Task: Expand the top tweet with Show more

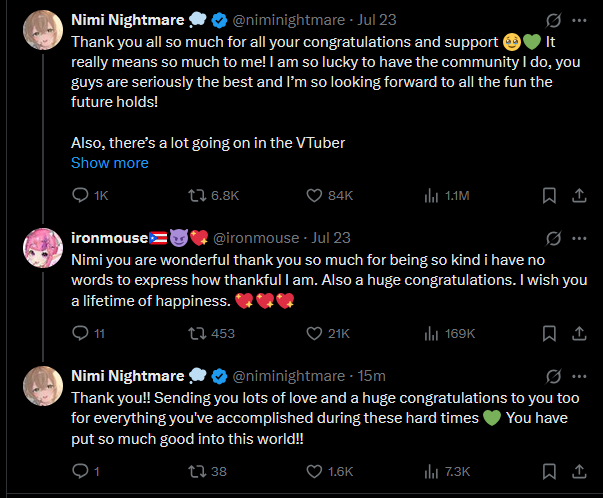Action: [x=110, y=162]
